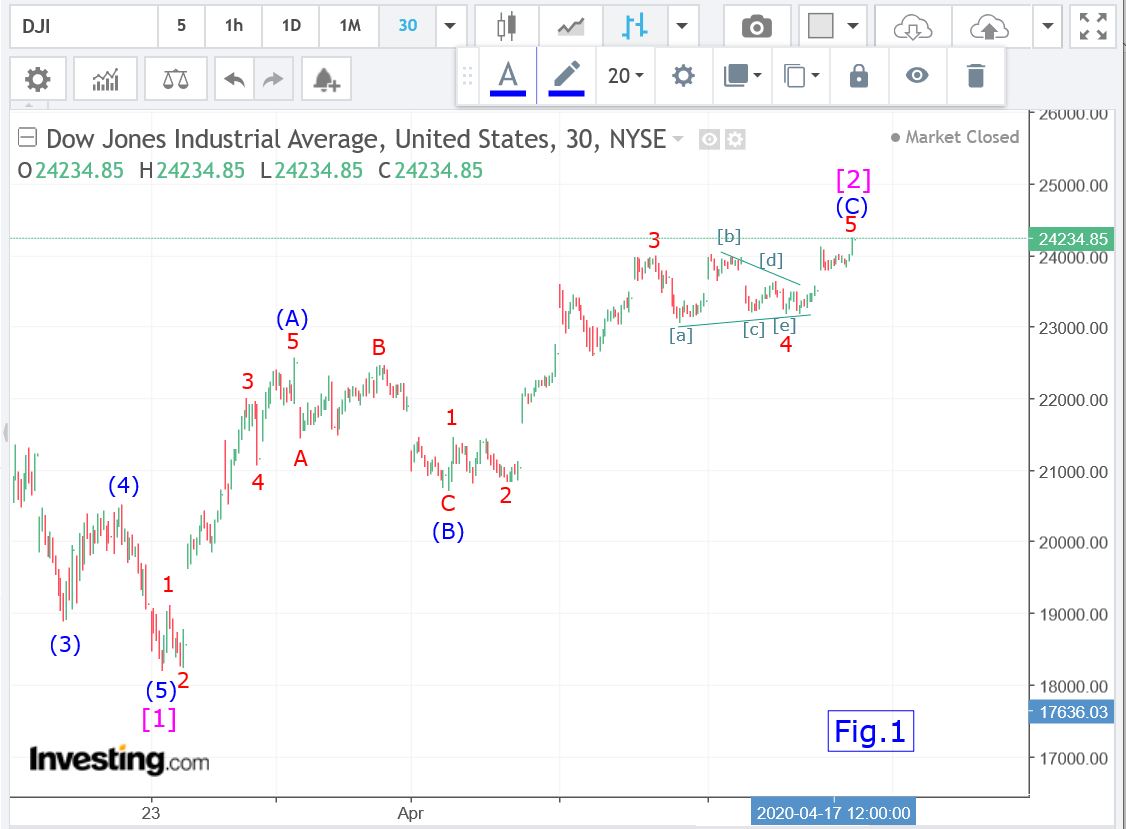This screenshot has width=1126, height=829.
Task: Click the 24234.85 current price label
Action: [1072, 238]
